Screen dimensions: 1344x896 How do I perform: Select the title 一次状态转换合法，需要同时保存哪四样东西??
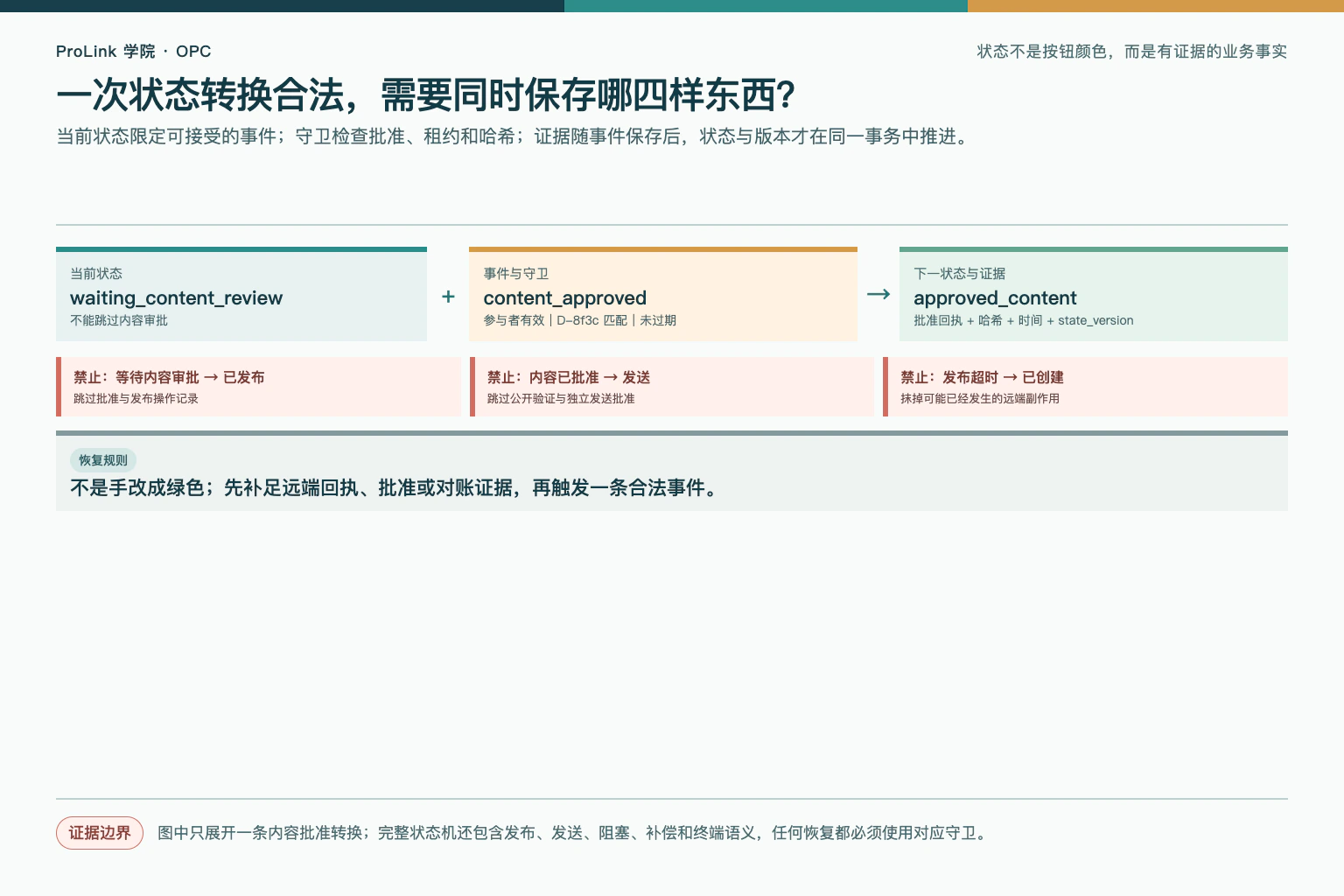[425, 95]
